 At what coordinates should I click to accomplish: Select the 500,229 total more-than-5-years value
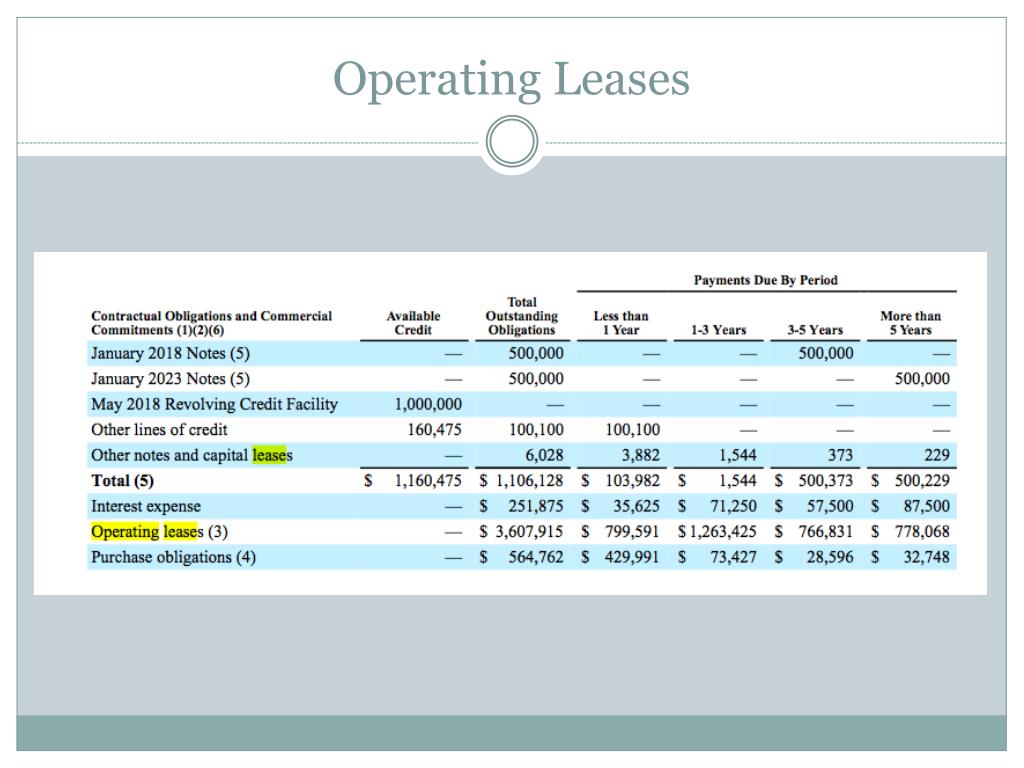tap(922, 481)
